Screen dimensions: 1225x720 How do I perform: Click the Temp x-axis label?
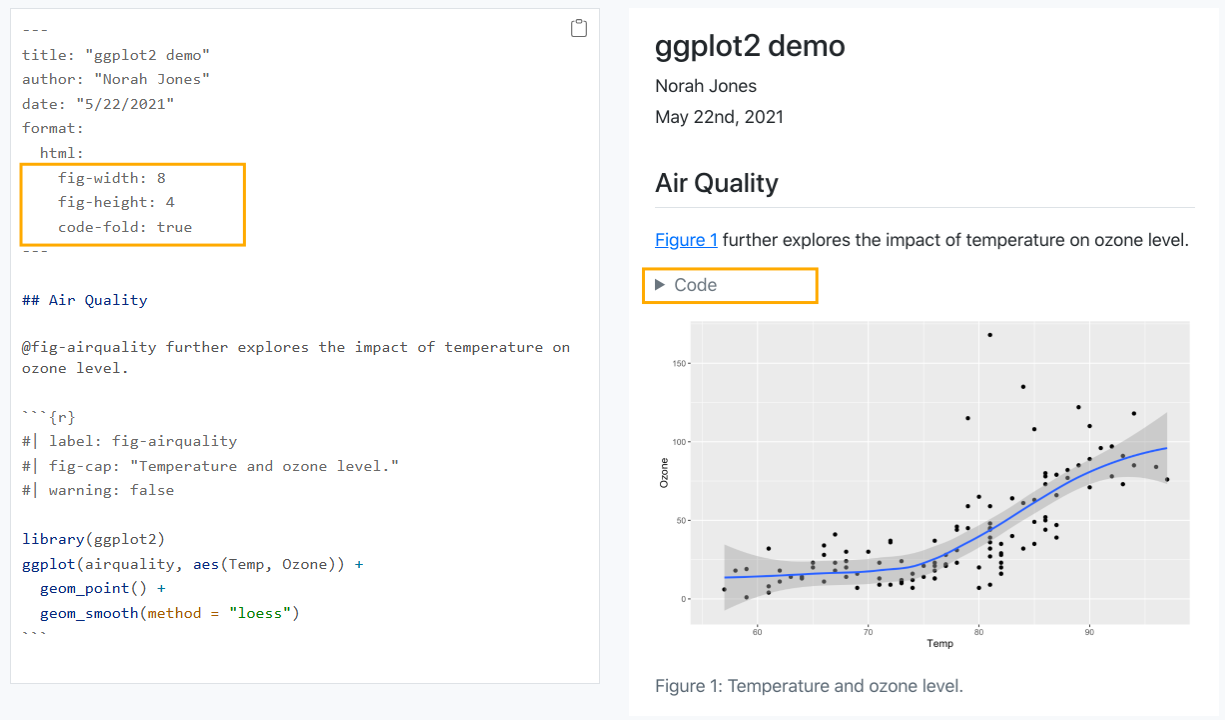[940, 643]
